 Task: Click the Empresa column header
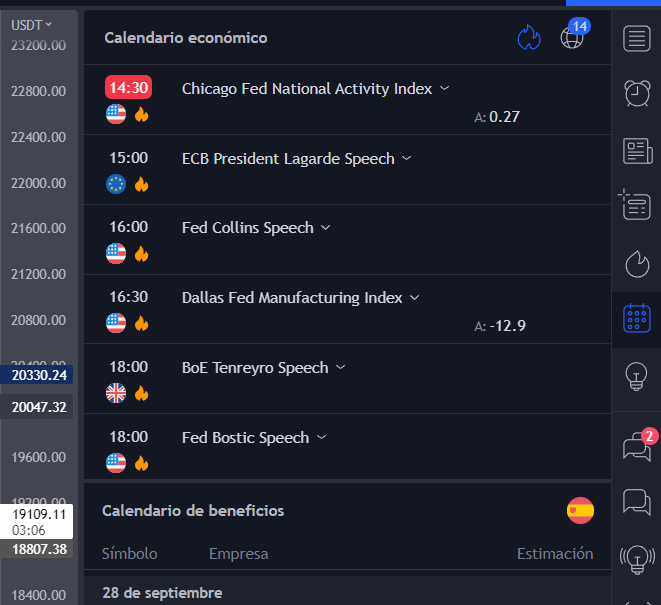[239, 554]
